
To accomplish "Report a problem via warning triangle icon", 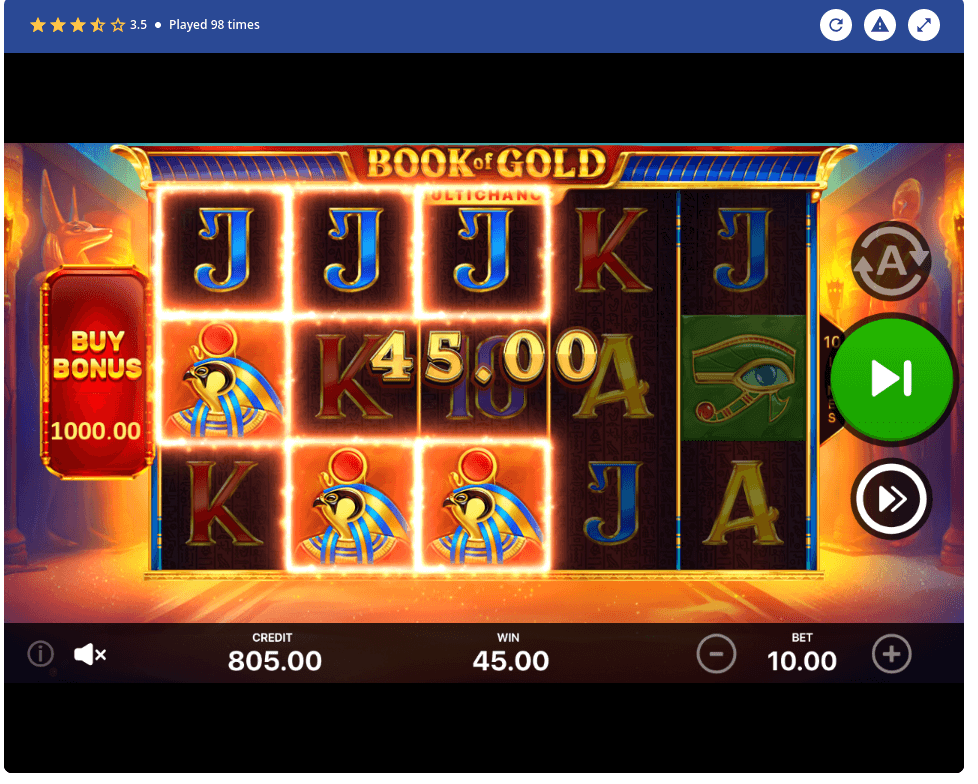I will pos(879,25).
